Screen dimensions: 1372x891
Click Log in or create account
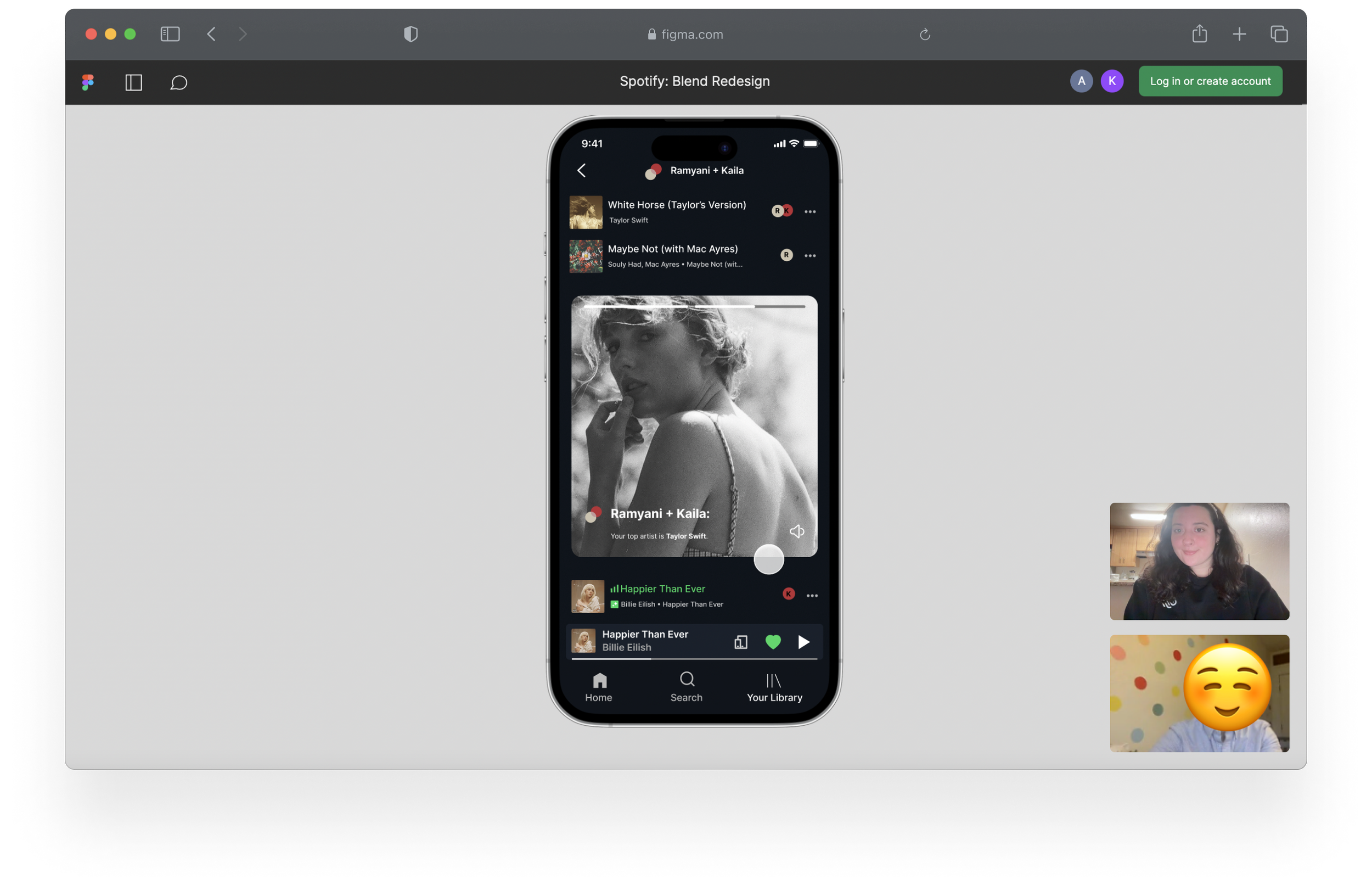1210,81
